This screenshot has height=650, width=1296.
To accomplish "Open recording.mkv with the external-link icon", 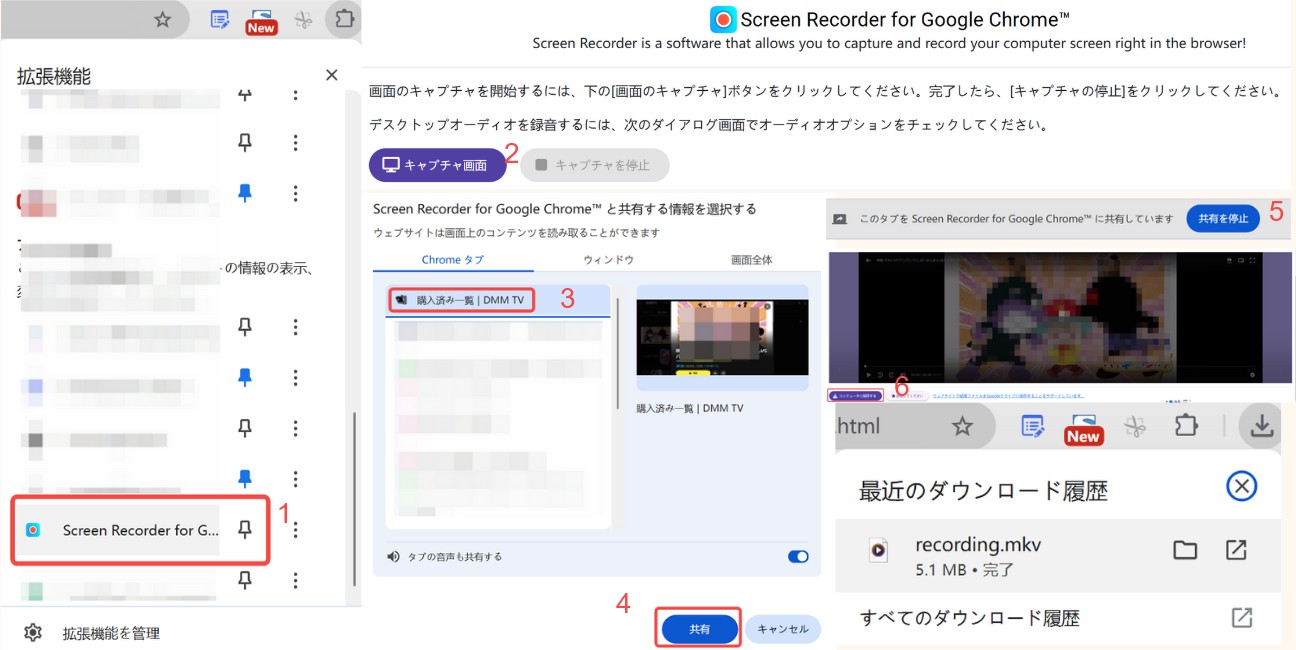I will (1236, 549).
